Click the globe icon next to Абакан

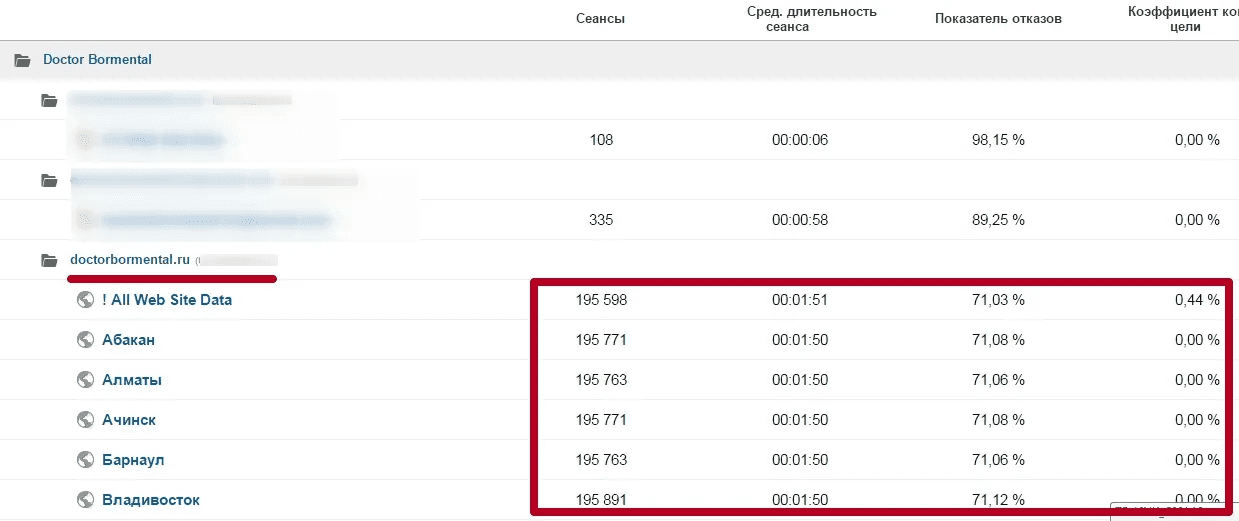click(x=86, y=340)
